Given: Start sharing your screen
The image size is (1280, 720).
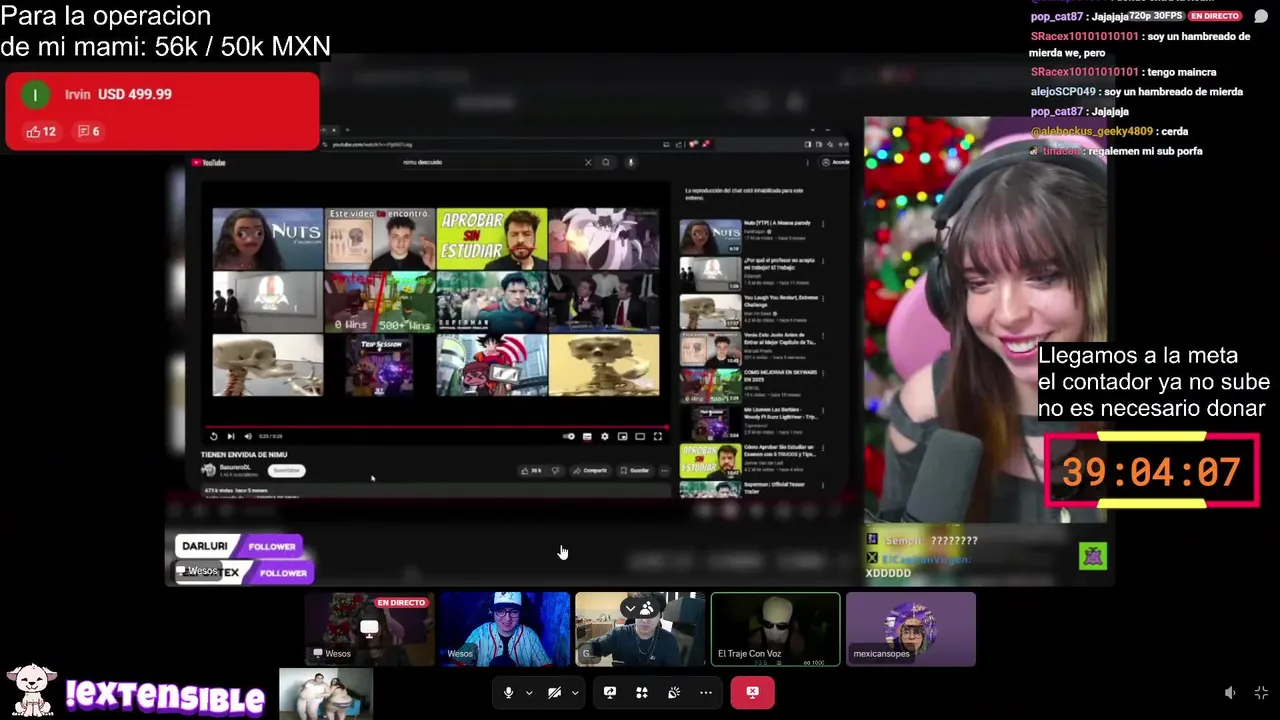Looking at the screenshot, I should click(x=610, y=692).
